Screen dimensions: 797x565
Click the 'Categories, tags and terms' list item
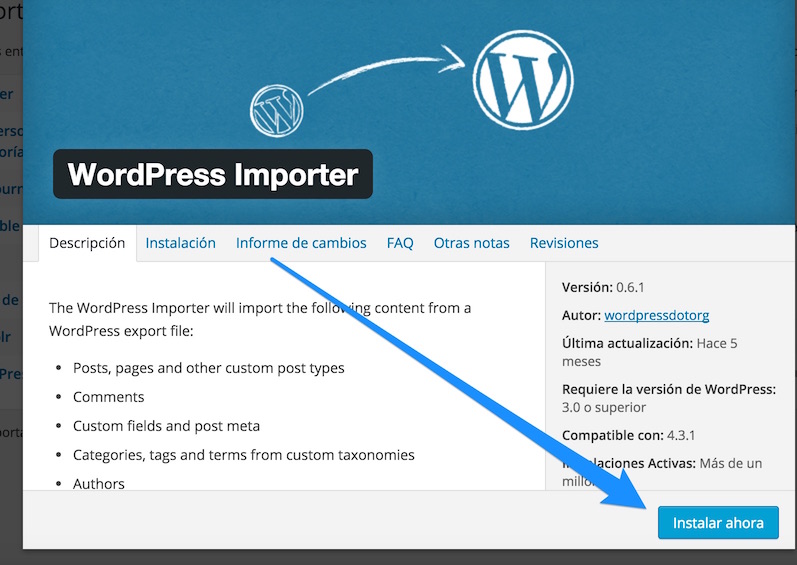[x=243, y=455]
